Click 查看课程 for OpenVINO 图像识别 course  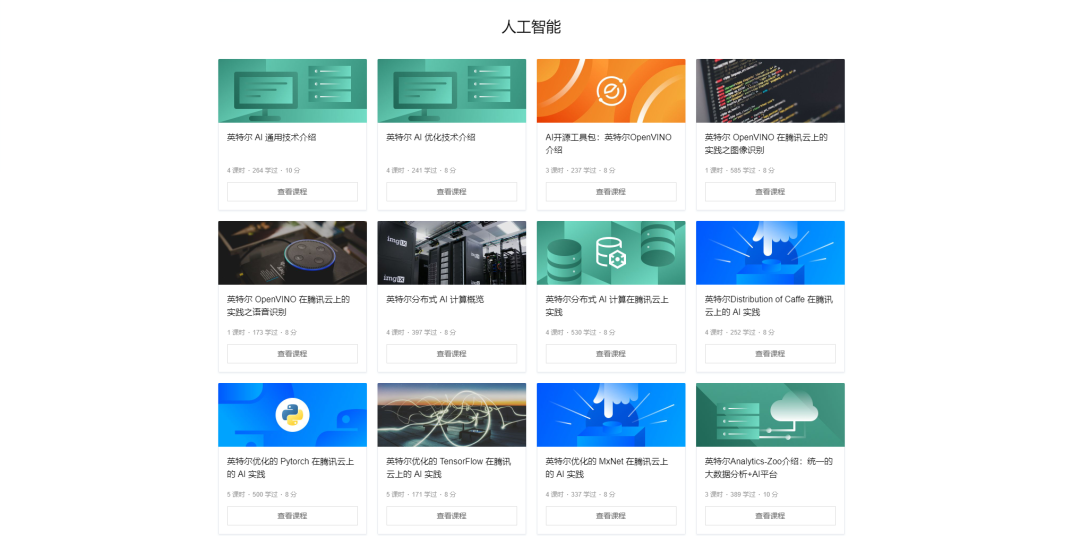pyautogui.click(x=770, y=192)
